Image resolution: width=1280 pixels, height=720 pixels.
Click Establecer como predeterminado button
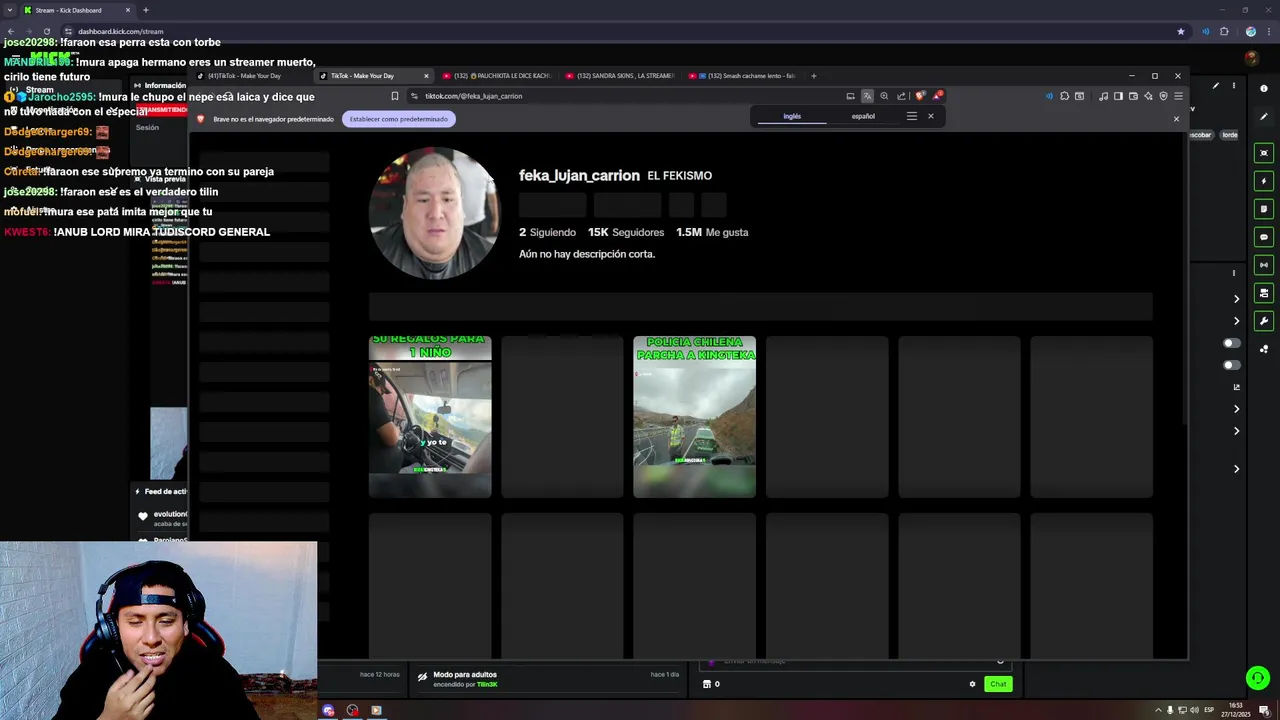click(398, 119)
